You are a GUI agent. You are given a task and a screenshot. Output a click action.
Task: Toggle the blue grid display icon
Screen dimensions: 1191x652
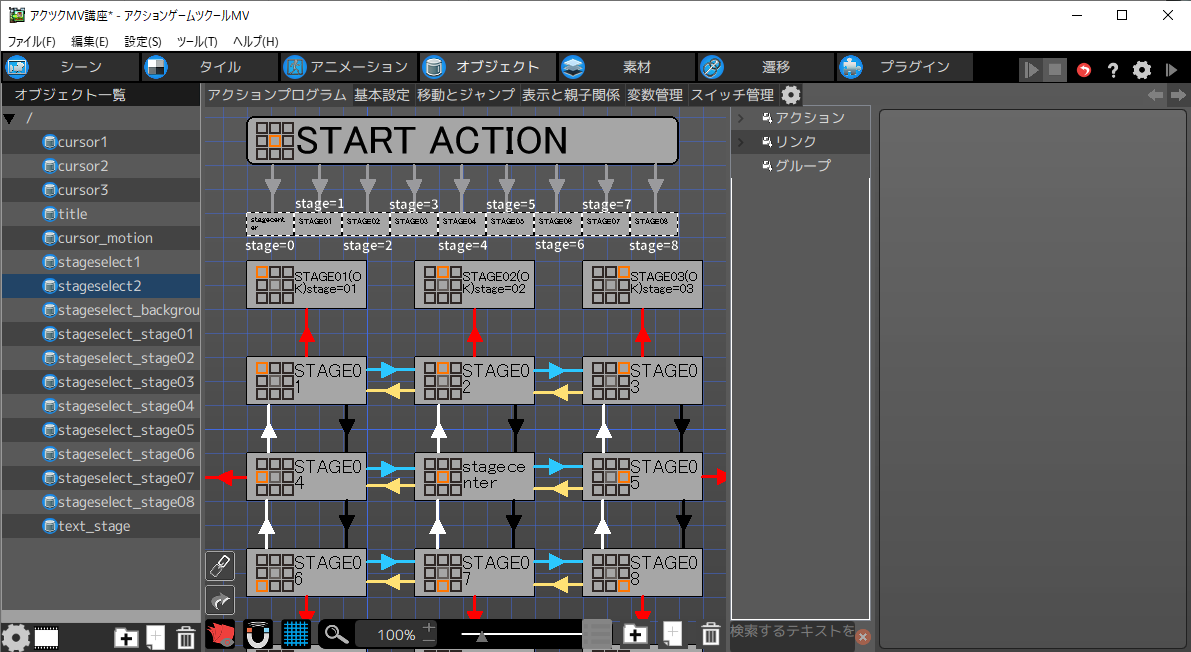click(295, 634)
